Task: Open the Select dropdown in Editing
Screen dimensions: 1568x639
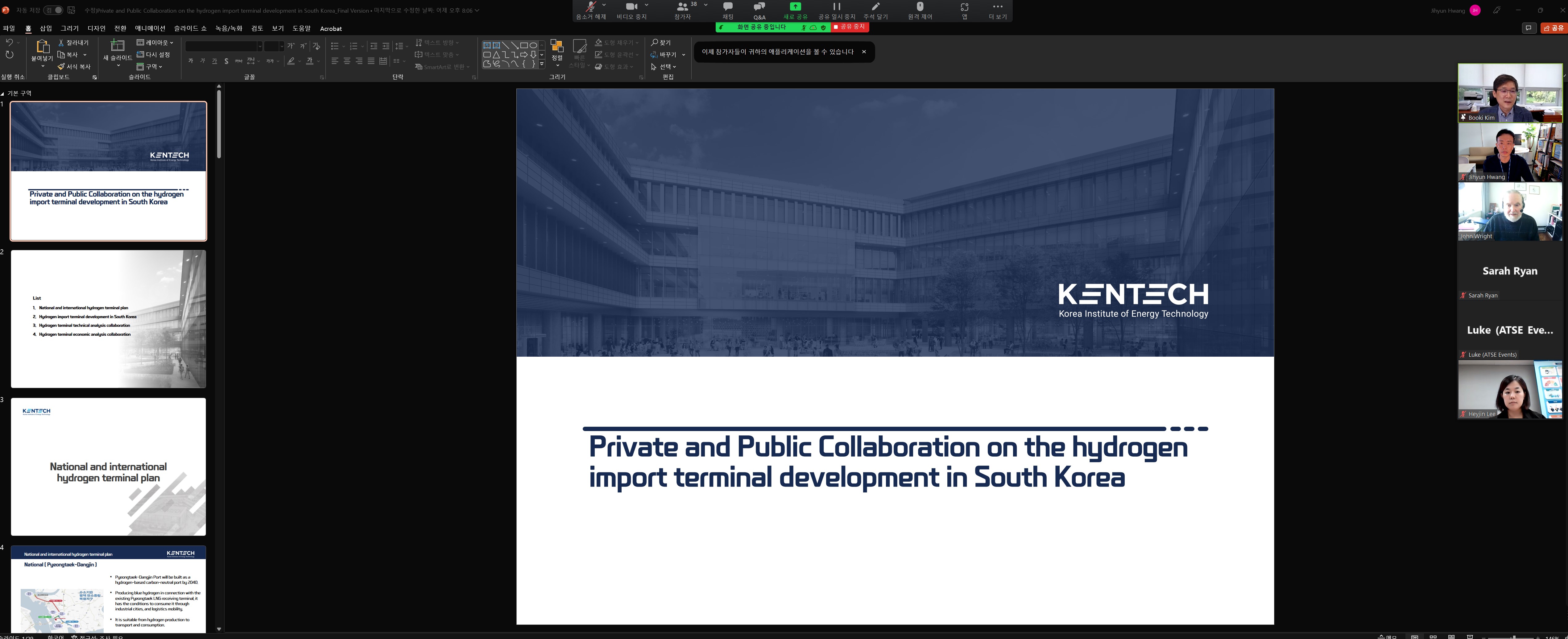Action: click(x=664, y=66)
